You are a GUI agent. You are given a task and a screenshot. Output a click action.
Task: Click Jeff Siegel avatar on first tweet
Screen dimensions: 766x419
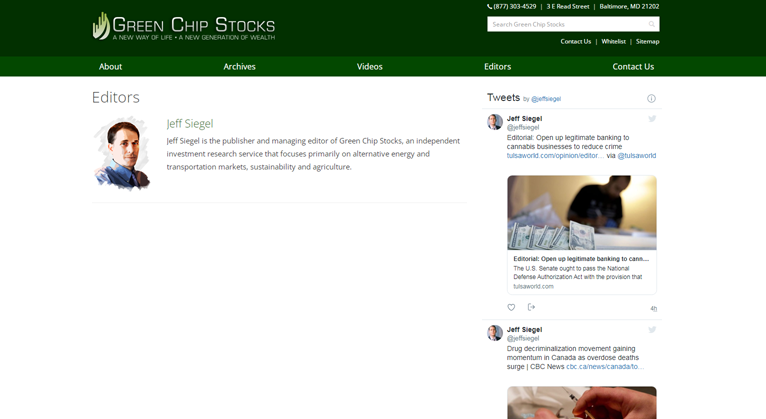(x=495, y=122)
